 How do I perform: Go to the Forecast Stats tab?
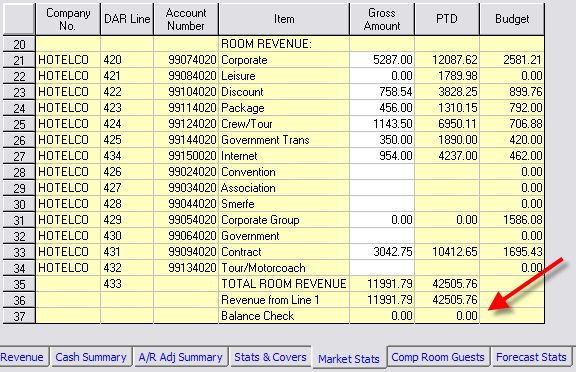tap(531, 357)
